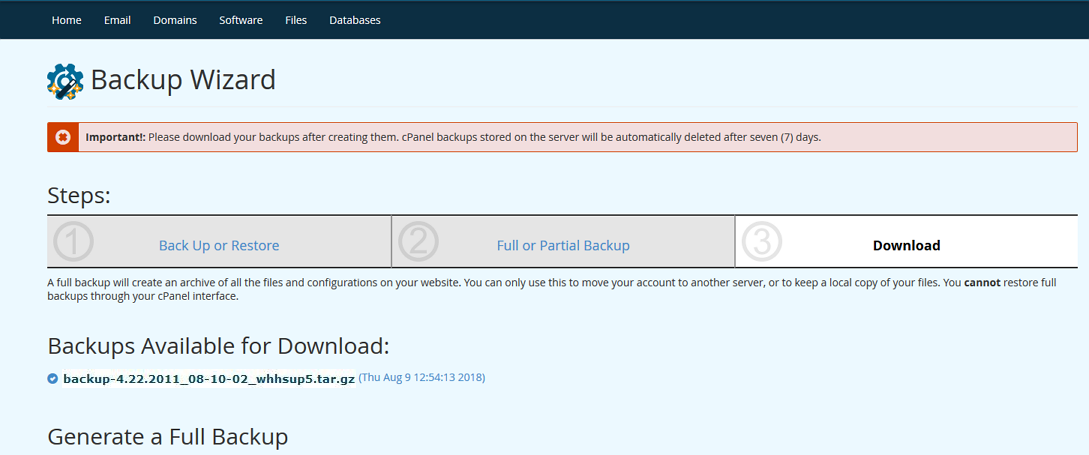Click the step 1 circled number
The width and height of the screenshot is (1089, 455).
(74, 242)
